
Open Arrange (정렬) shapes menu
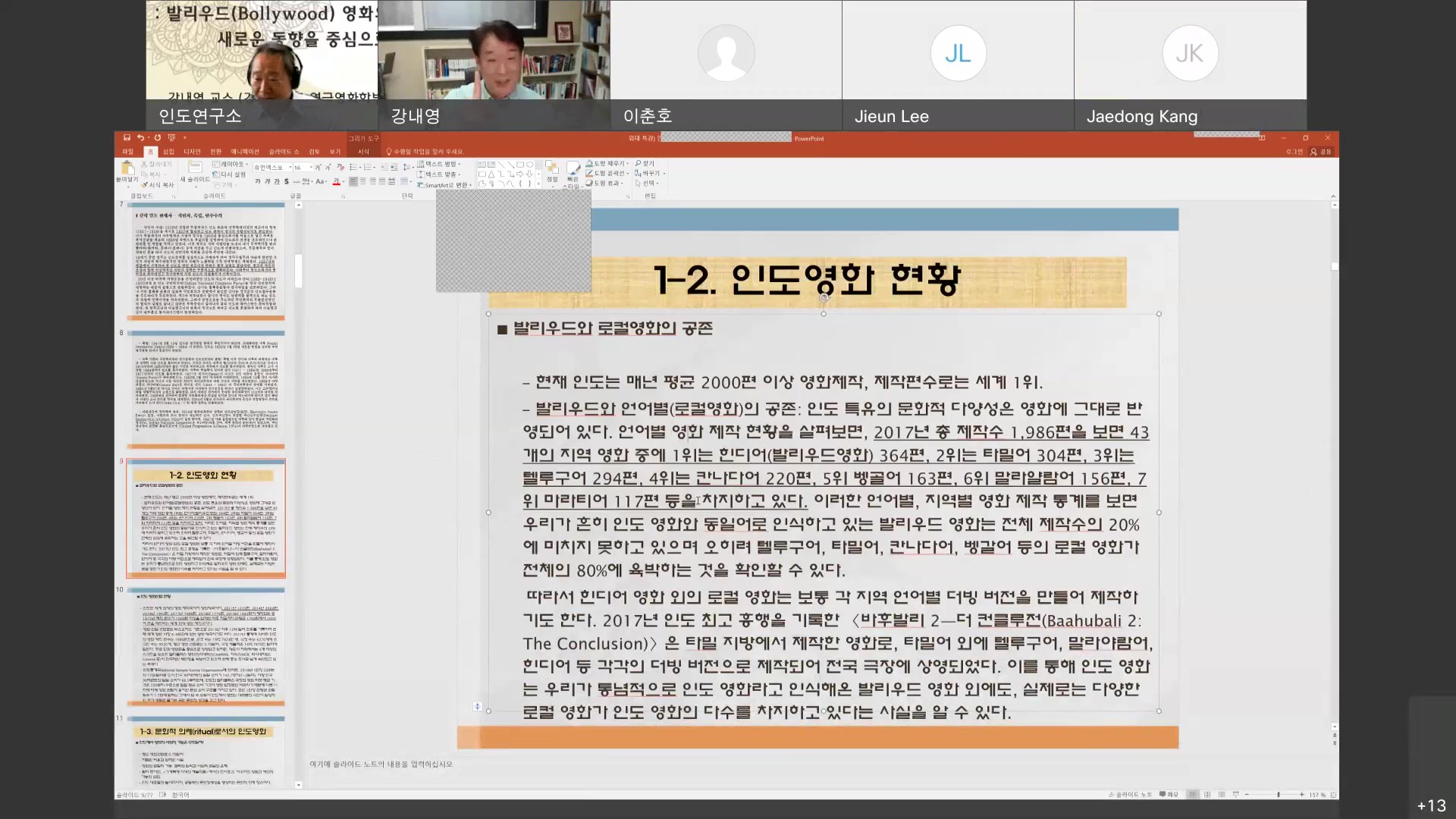click(552, 173)
